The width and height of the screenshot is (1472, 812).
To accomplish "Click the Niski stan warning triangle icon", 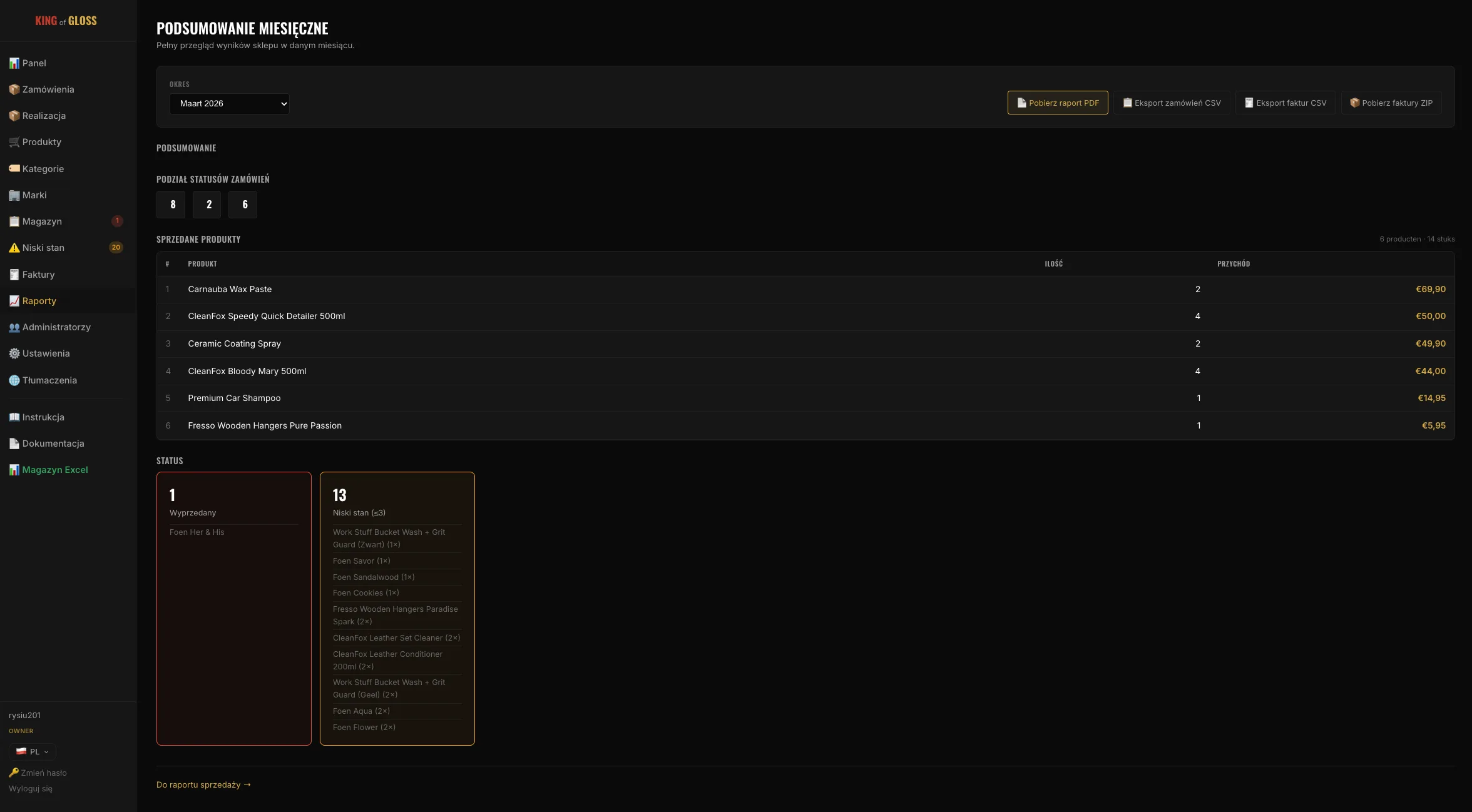I will click(14, 248).
